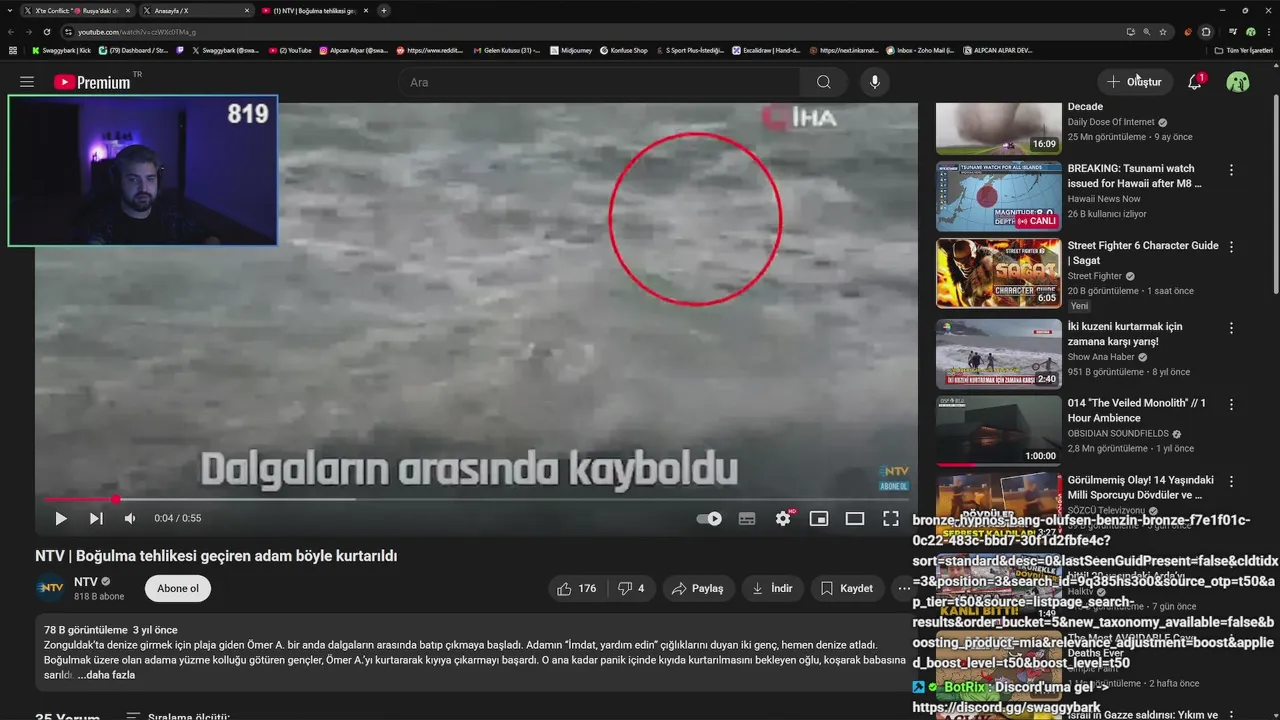Open the YouTube hamburger guide menu
This screenshot has width=1280, height=720.
coord(27,82)
